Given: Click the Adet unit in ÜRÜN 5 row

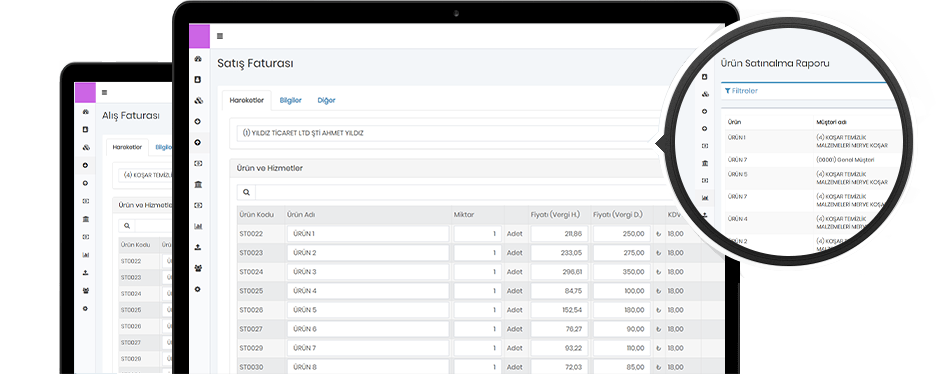Looking at the screenshot, I should coord(515,311).
